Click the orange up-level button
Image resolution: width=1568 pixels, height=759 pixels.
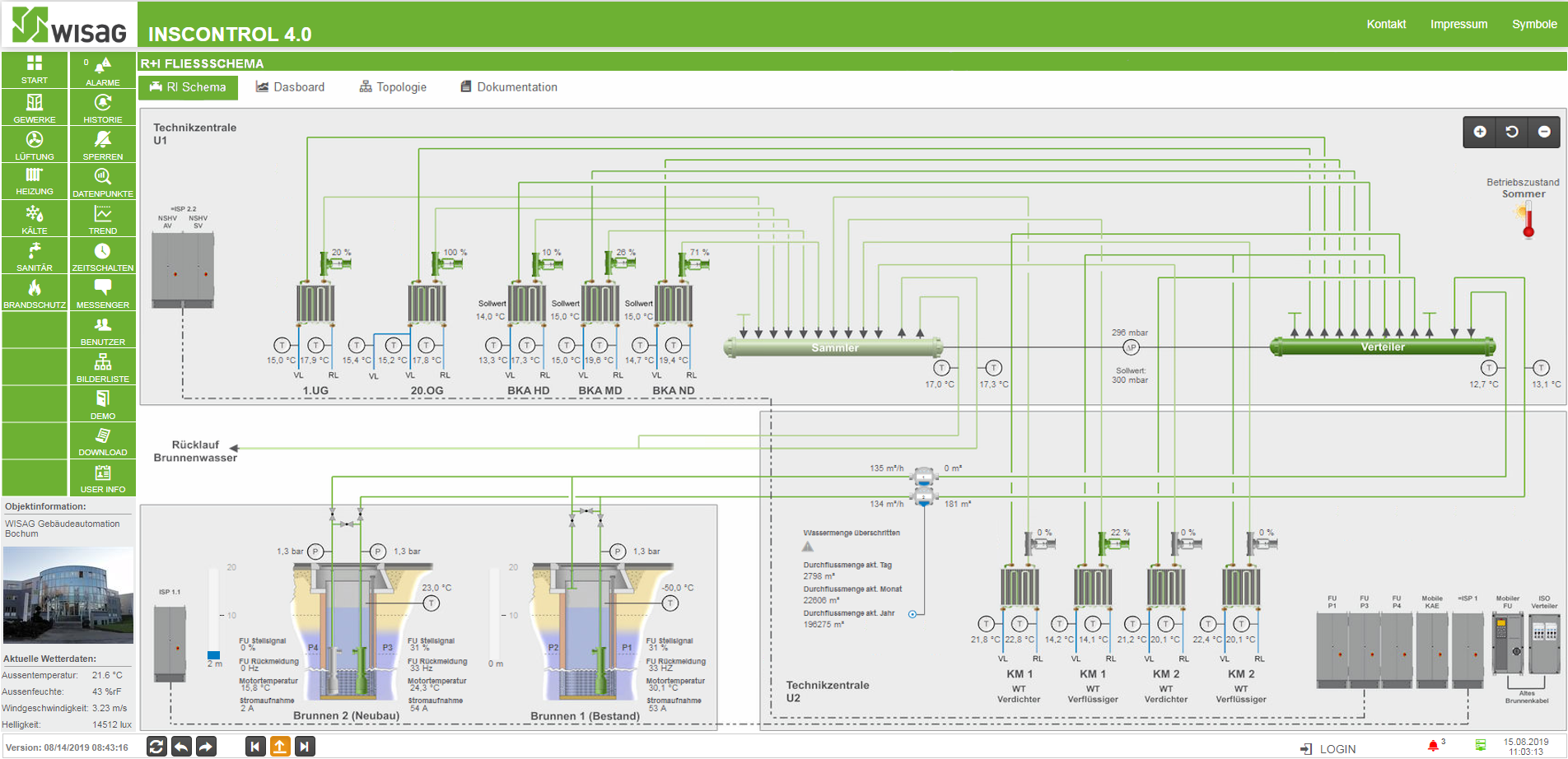click(x=280, y=747)
